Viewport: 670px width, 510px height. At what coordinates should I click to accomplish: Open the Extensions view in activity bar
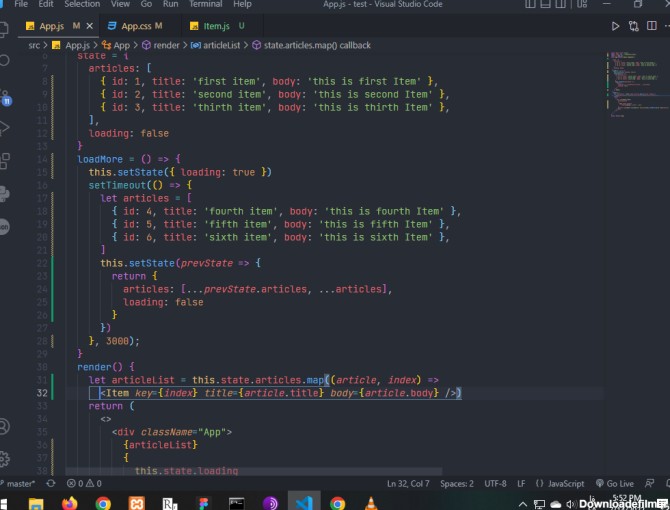(x=4, y=161)
